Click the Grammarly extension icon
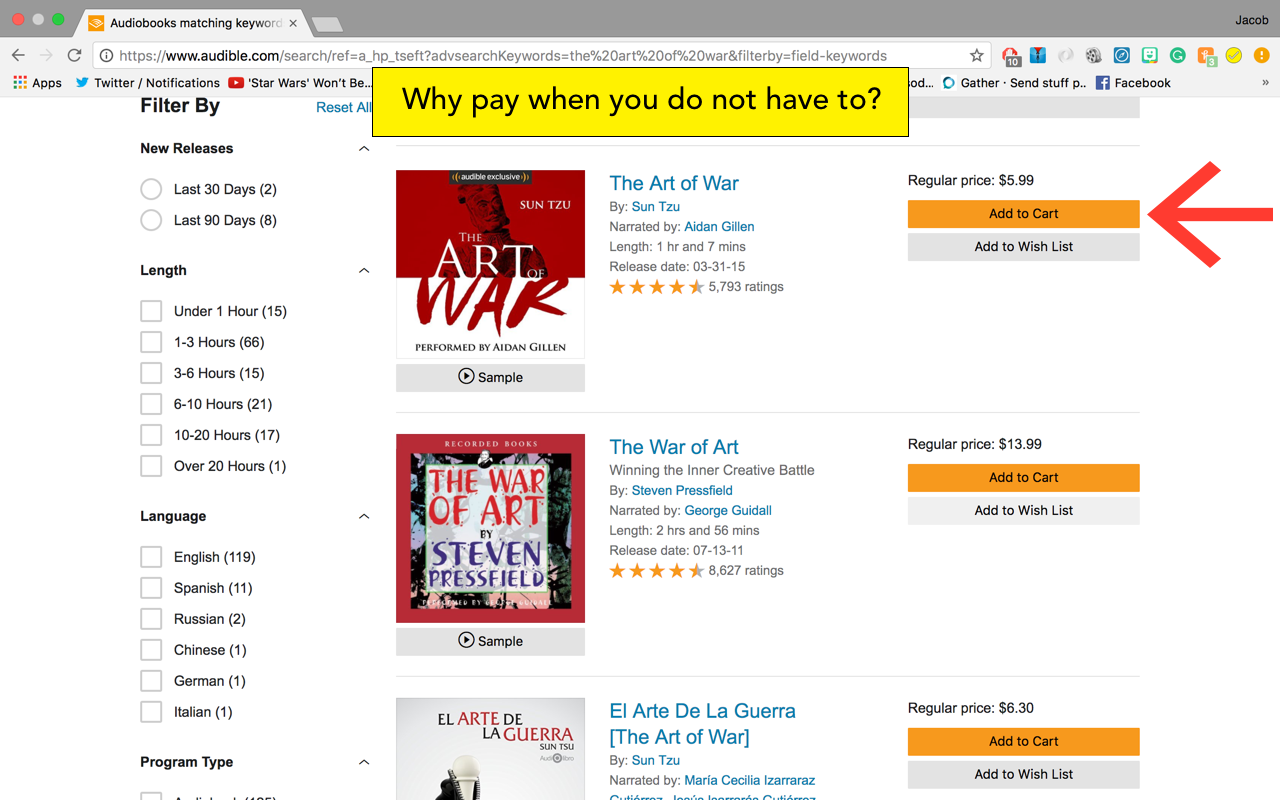This screenshot has height=800, width=1280. pos(1178,56)
